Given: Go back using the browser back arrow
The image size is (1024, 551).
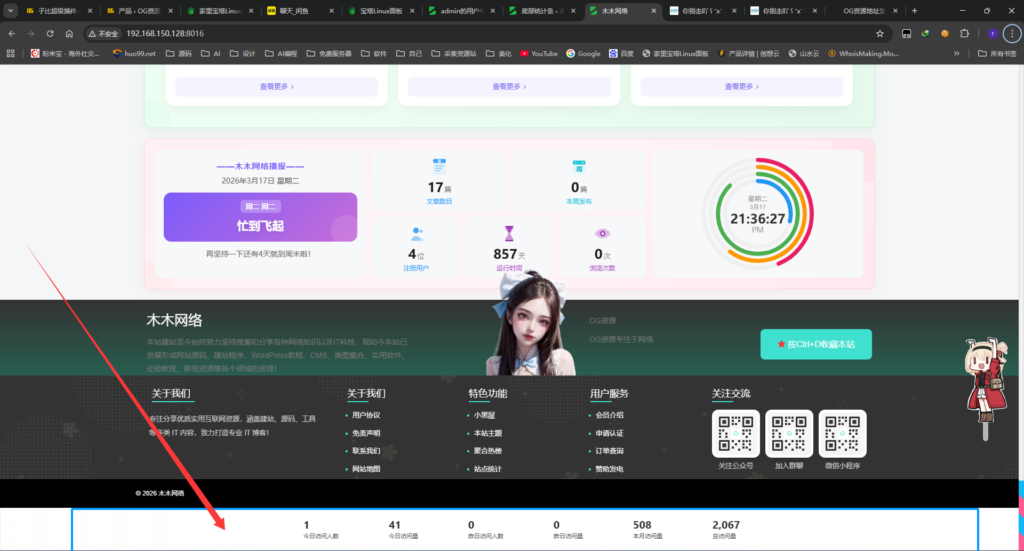Looking at the screenshot, I should coord(12,33).
